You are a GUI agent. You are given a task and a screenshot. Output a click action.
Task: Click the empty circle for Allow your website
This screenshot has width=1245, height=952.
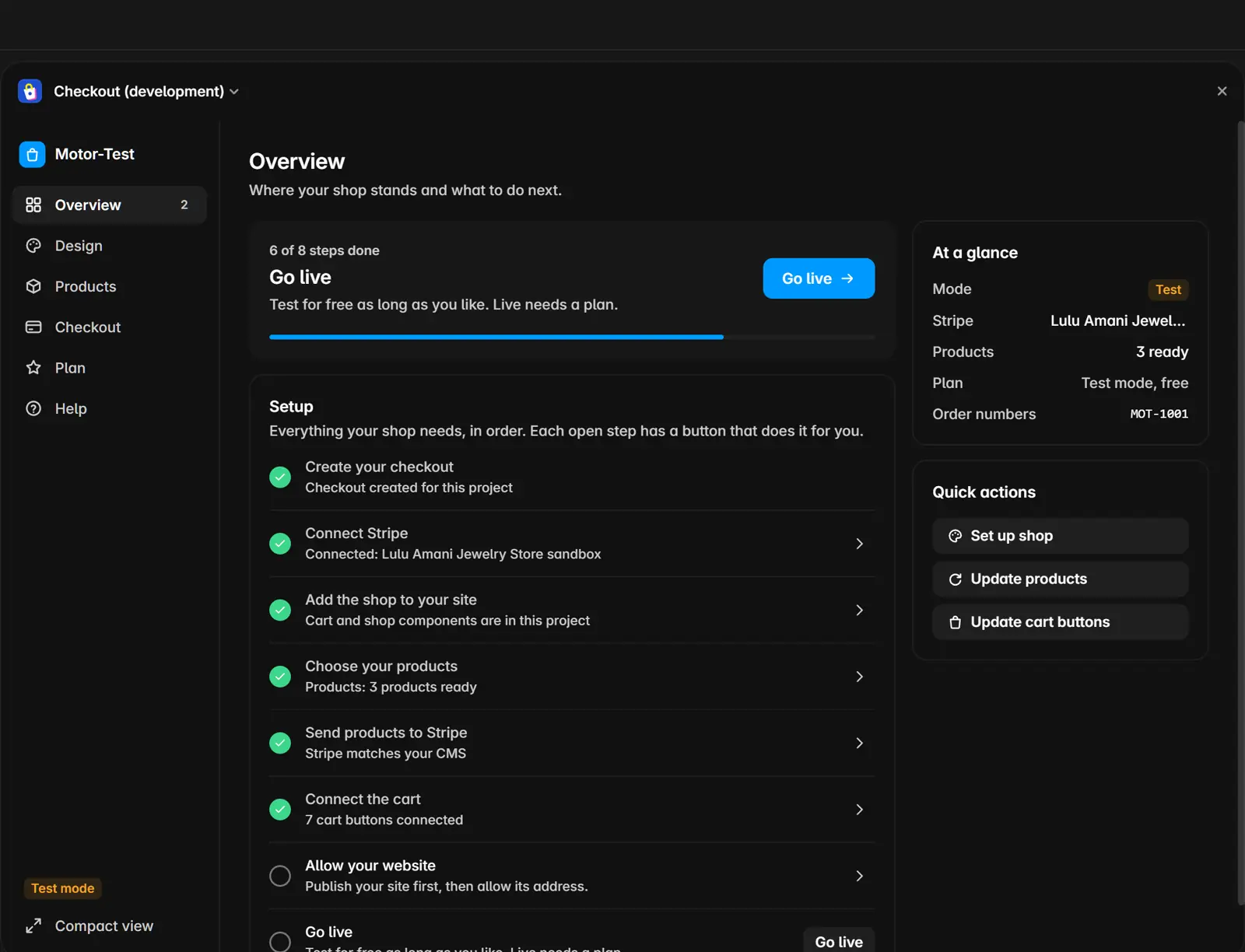click(280, 876)
